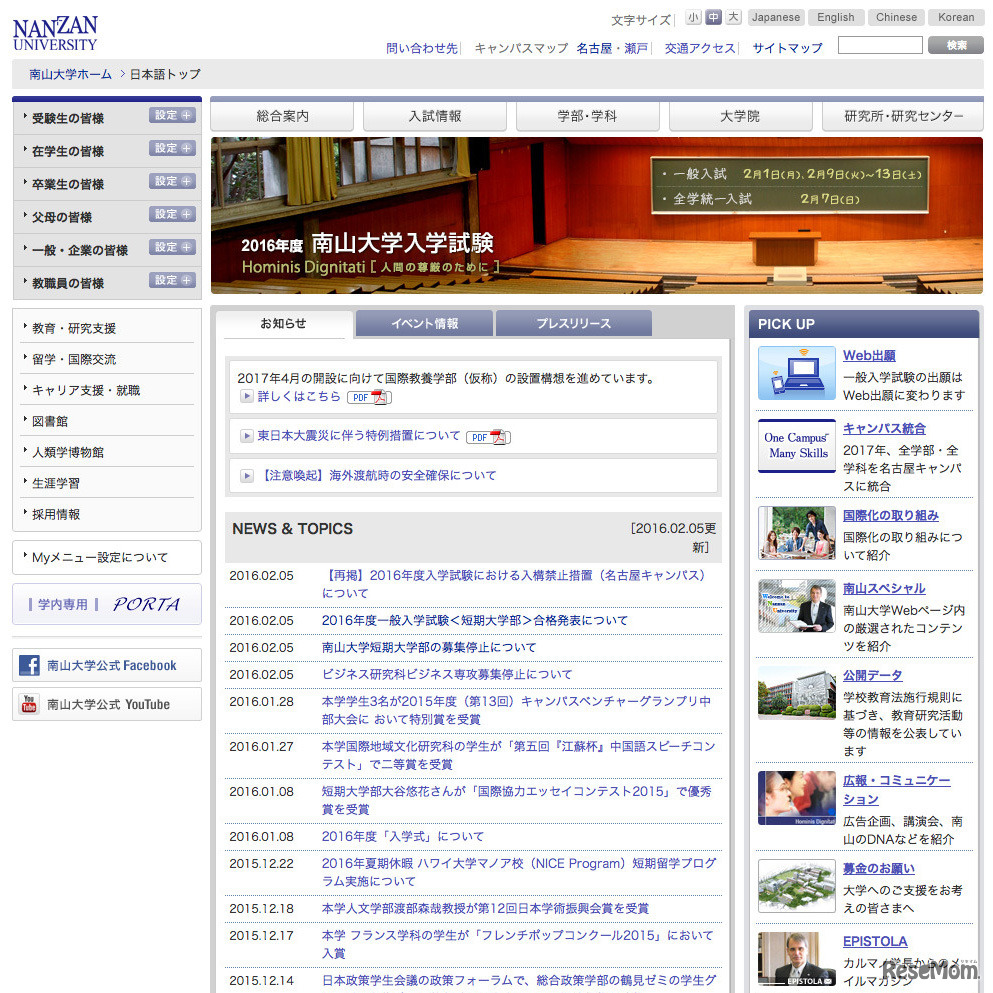Click the Nanzan University logo
The image size is (993, 993).
point(55,34)
